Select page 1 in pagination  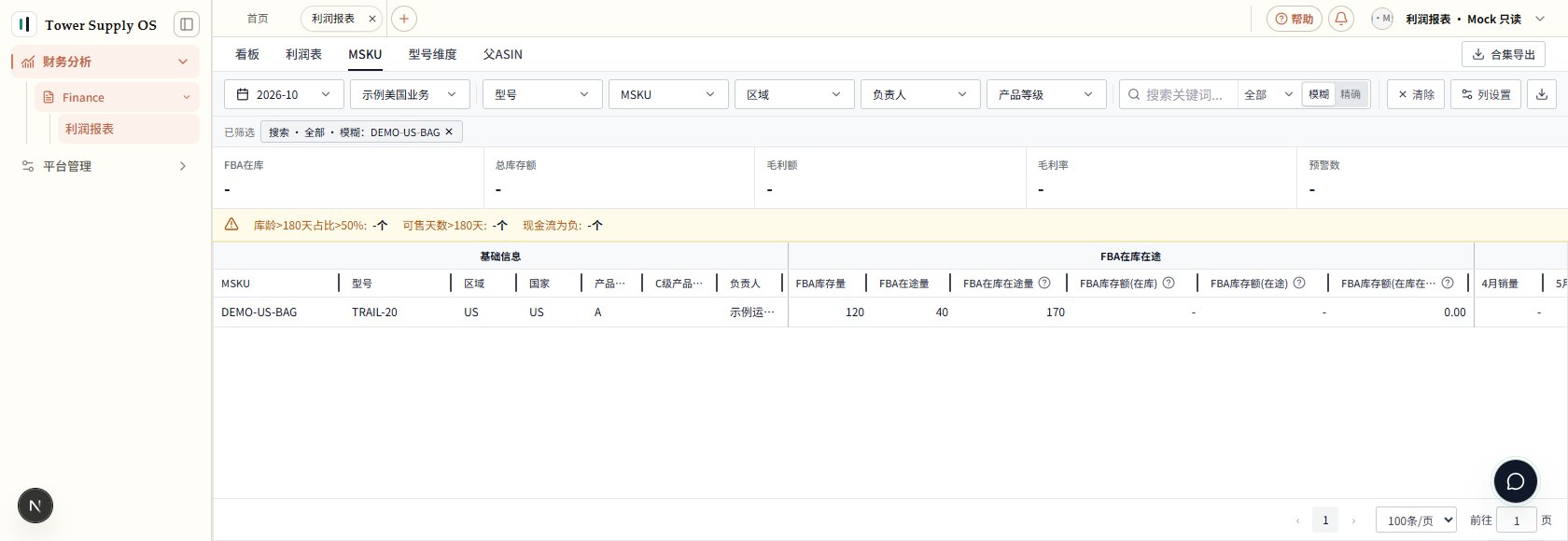tap(1325, 520)
